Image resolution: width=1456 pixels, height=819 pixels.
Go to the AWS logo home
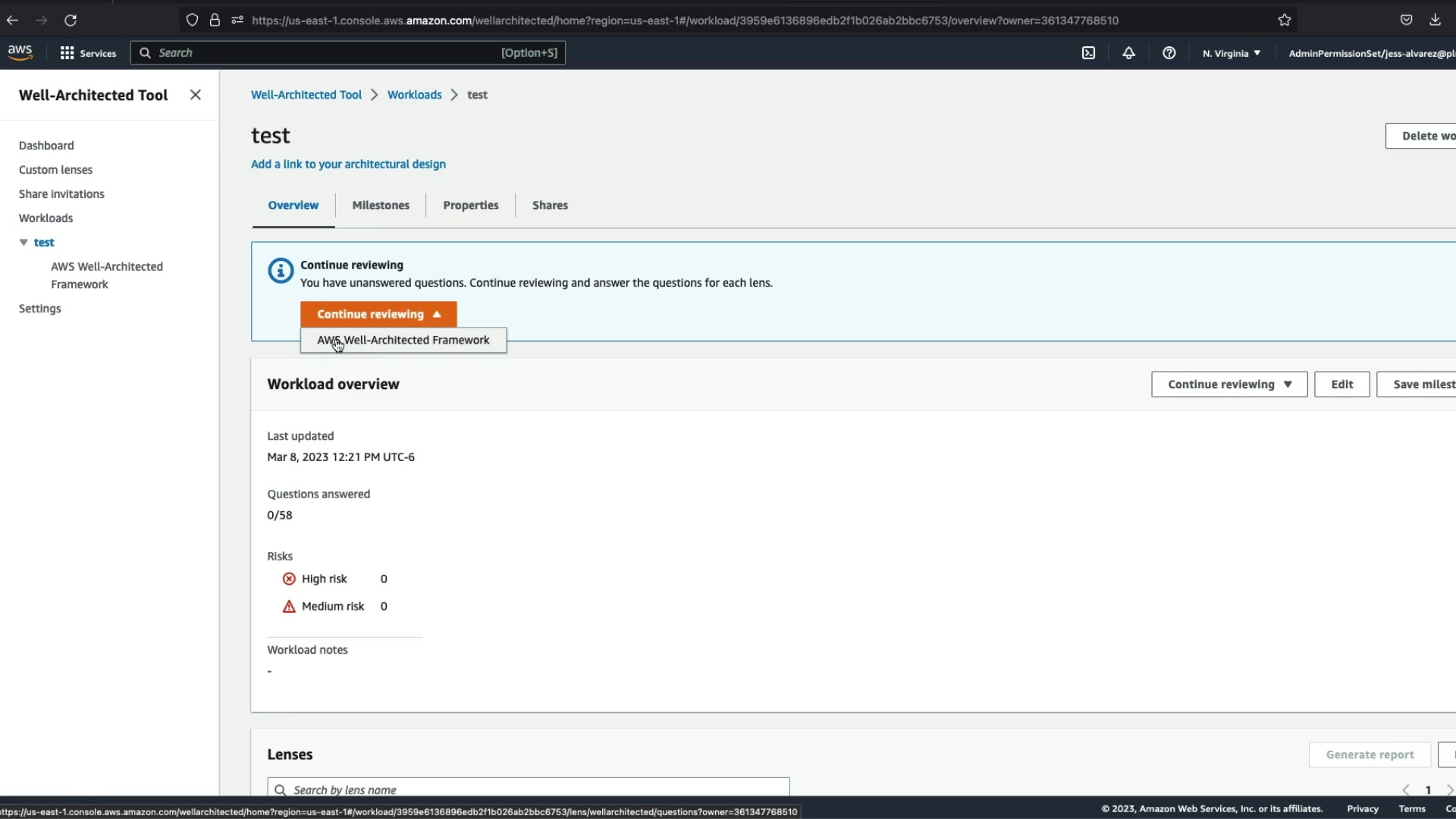[20, 52]
